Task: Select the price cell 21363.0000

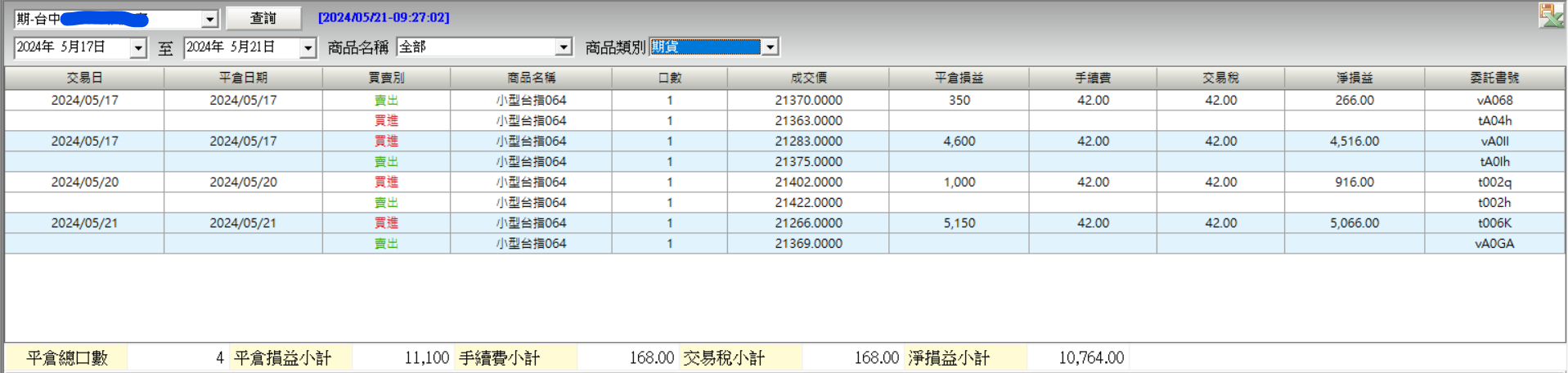Action: (808, 120)
